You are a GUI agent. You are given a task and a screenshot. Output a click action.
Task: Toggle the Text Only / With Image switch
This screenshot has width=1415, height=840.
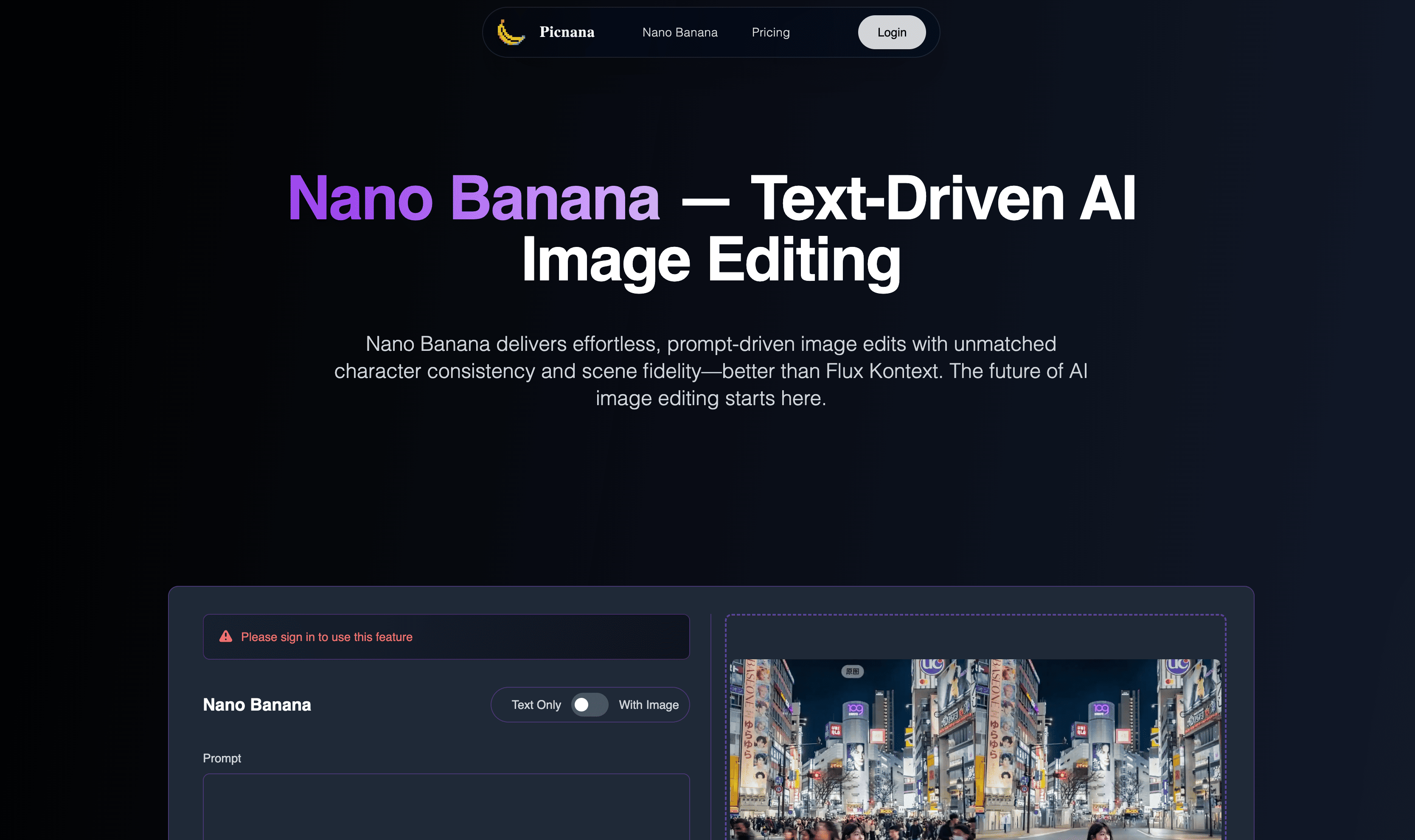[589, 705]
